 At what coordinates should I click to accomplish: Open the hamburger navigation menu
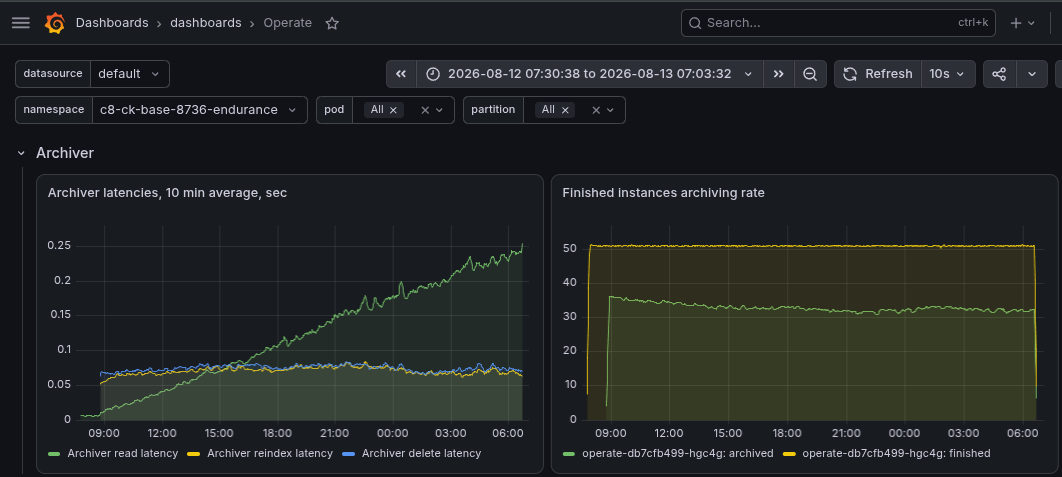pos(21,23)
